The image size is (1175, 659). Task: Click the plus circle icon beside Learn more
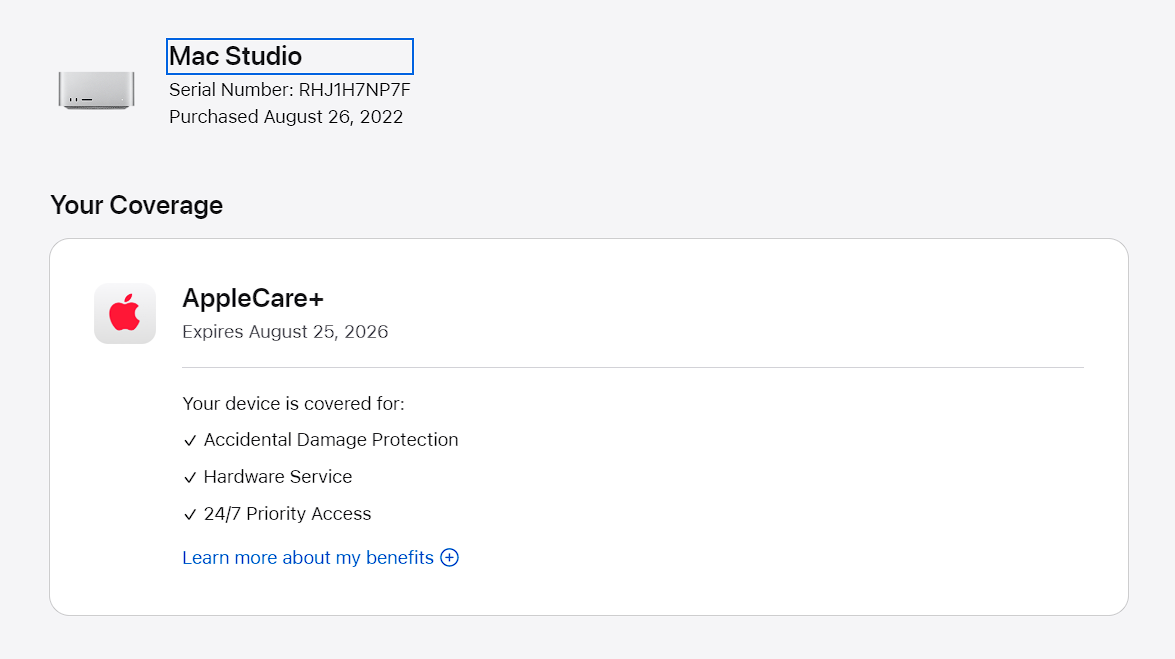click(450, 558)
